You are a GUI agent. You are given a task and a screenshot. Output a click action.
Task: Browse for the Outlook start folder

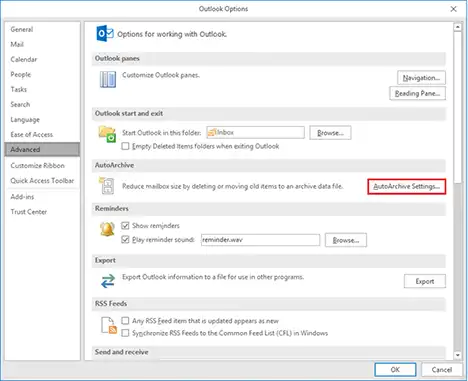click(x=330, y=133)
